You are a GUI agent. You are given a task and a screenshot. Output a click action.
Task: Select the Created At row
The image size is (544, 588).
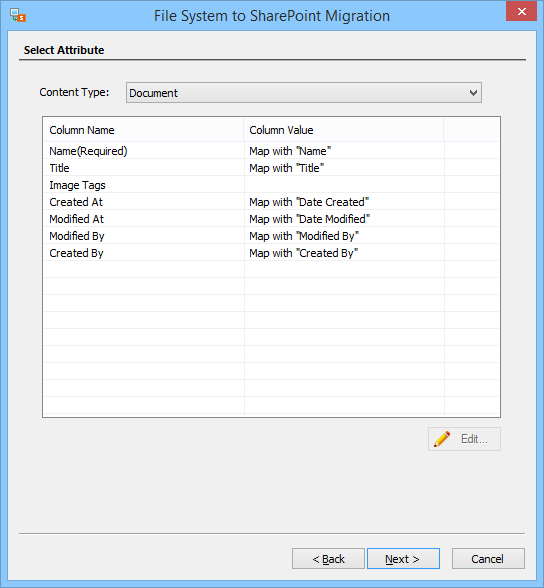coord(271,202)
